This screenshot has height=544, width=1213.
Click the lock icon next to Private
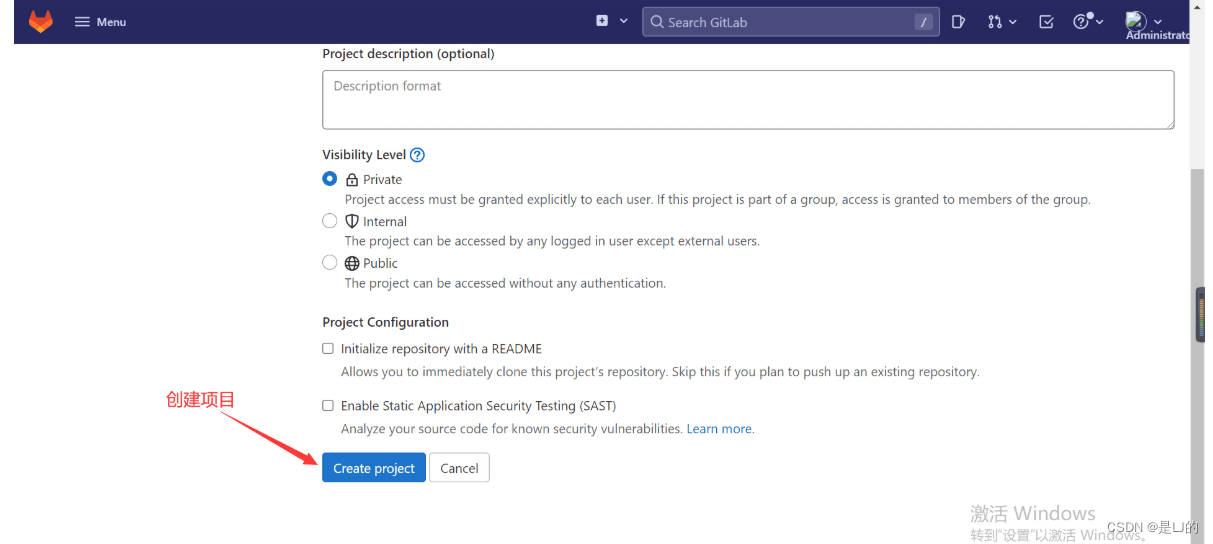(352, 180)
